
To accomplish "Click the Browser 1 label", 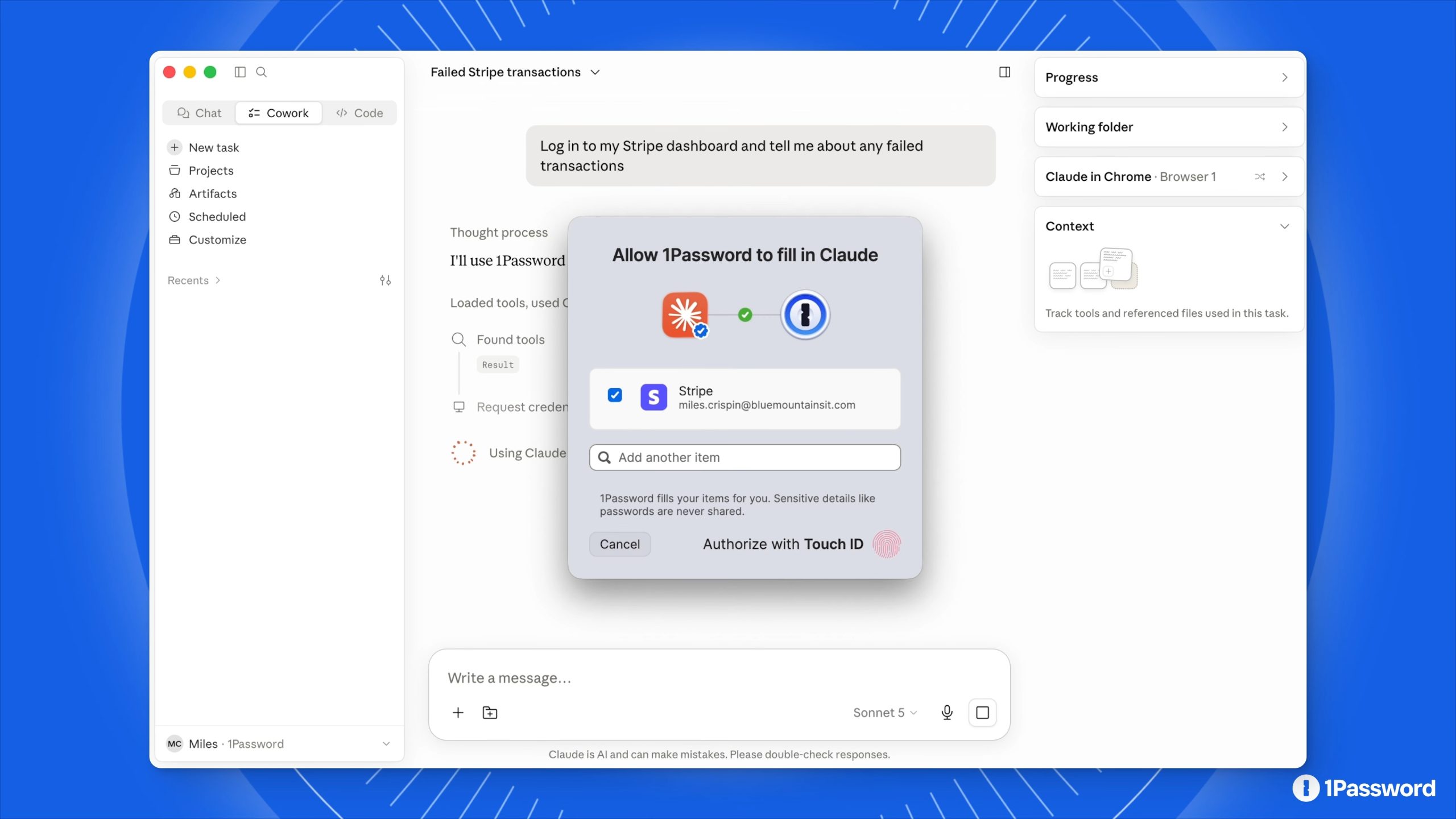I will (1188, 177).
